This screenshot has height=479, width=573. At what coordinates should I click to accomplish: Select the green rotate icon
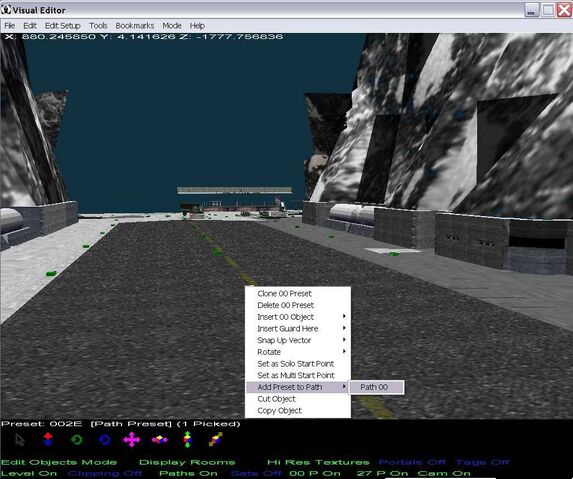pos(76,439)
